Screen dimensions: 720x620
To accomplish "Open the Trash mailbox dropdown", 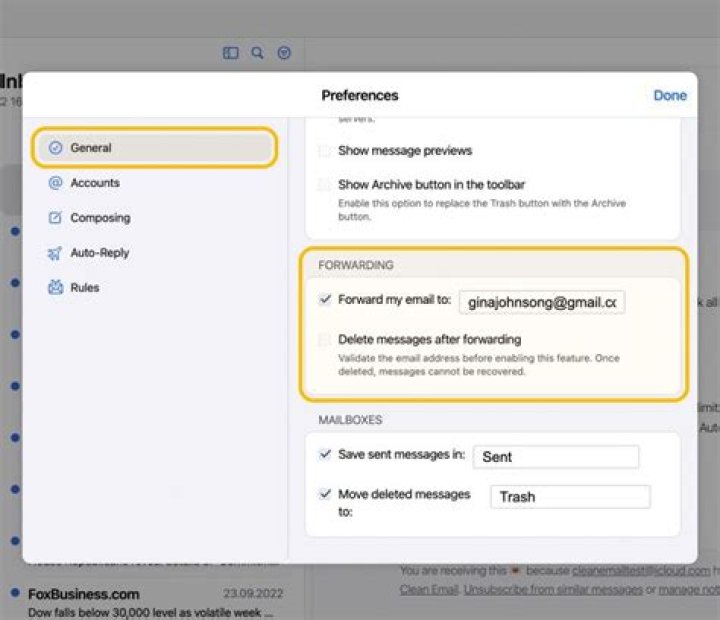I will (569, 497).
